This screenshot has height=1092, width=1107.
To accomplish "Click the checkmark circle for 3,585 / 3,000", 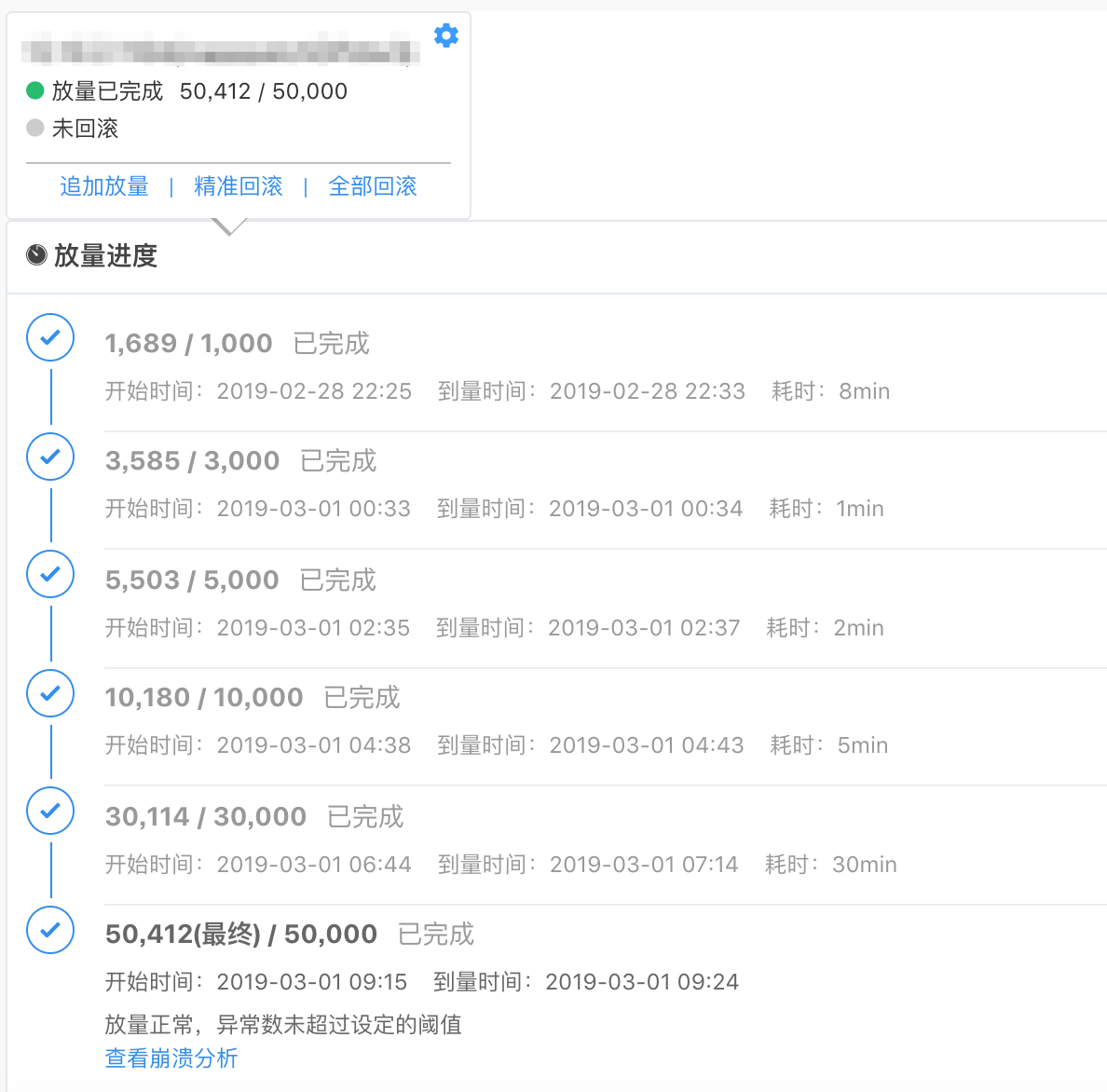I will (50, 457).
